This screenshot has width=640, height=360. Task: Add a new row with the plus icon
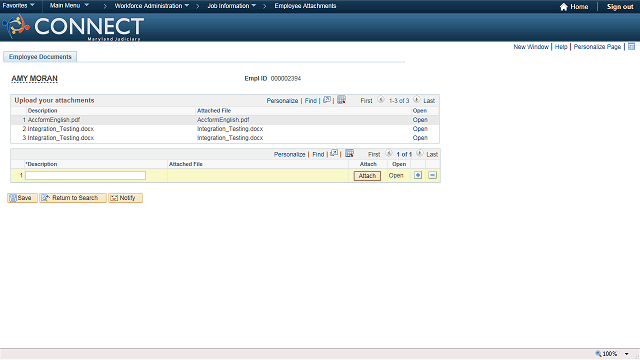418,175
